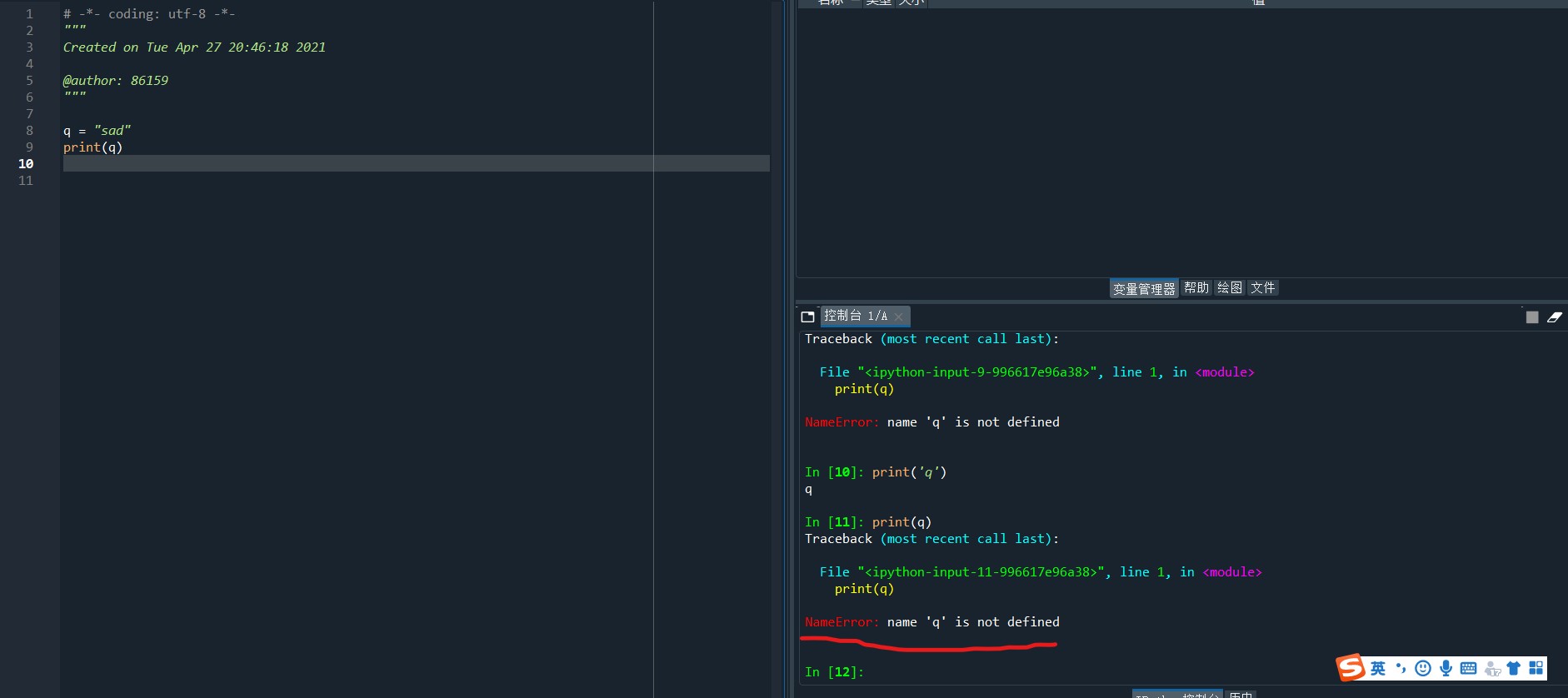This screenshot has width=1568, height=698.
Task: Toggle Sogou punctuation mode icon
Action: tap(1401, 668)
